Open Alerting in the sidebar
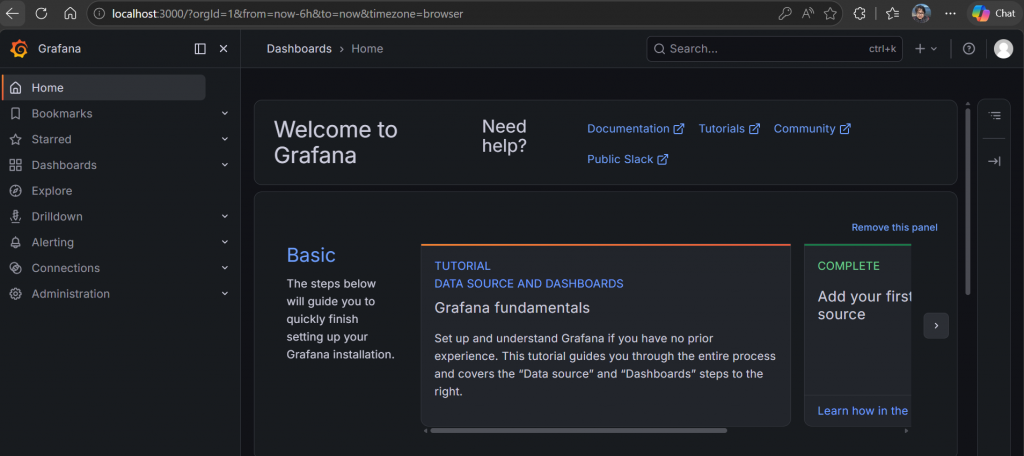The image size is (1024, 456). pyautogui.click(x=53, y=242)
